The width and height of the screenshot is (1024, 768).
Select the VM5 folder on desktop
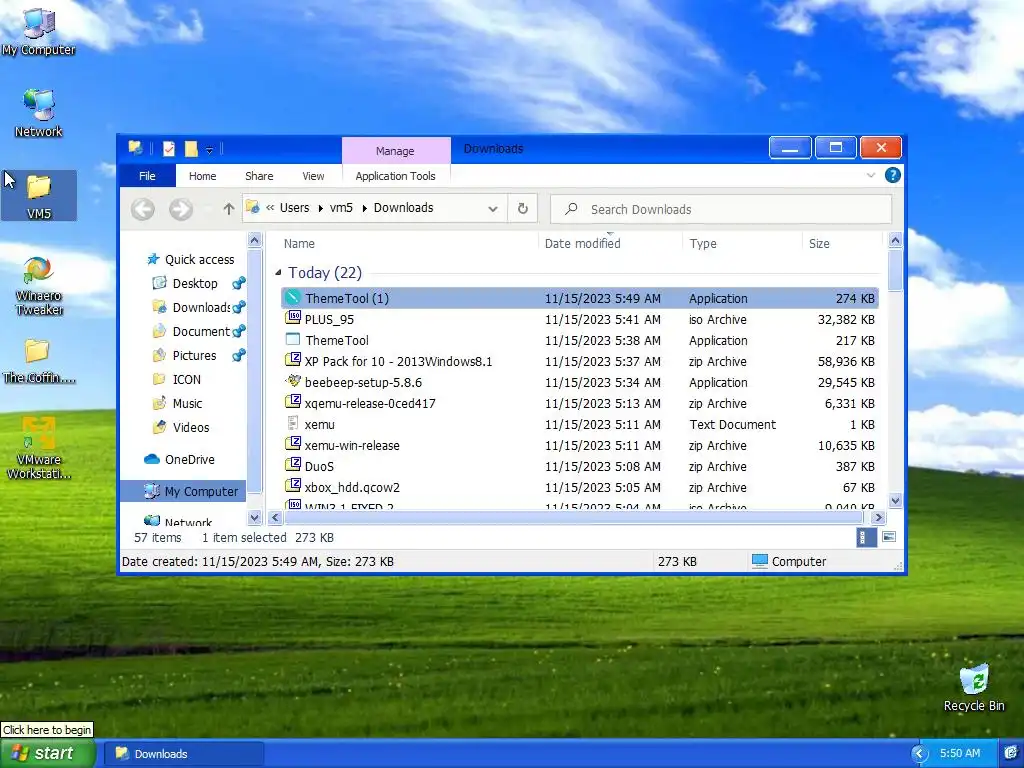39,196
